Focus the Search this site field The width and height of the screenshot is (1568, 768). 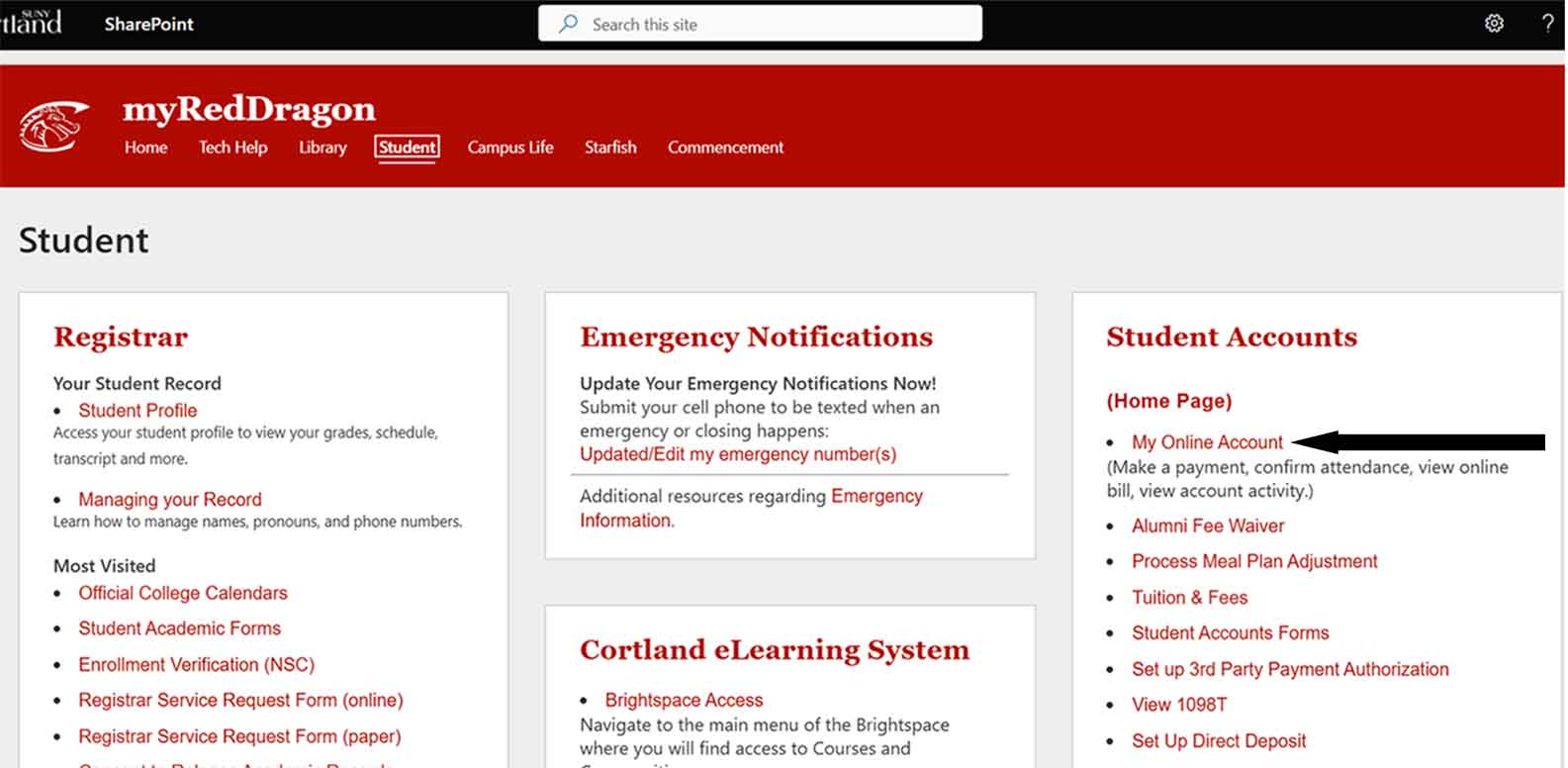pyautogui.click(x=760, y=24)
